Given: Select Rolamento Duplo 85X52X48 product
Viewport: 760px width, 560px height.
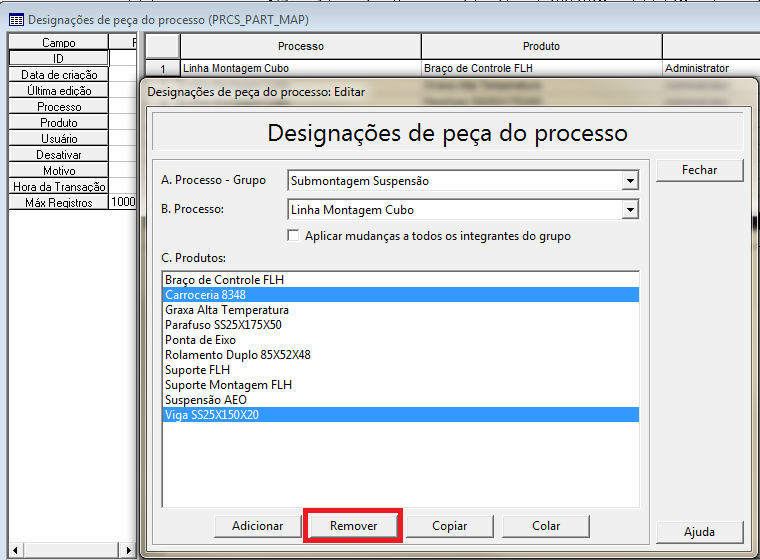Looking at the screenshot, I should tap(401, 355).
